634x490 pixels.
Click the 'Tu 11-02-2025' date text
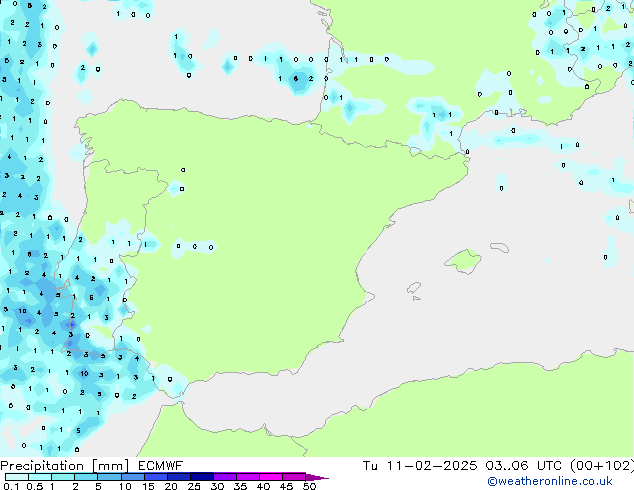[x=420, y=466]
